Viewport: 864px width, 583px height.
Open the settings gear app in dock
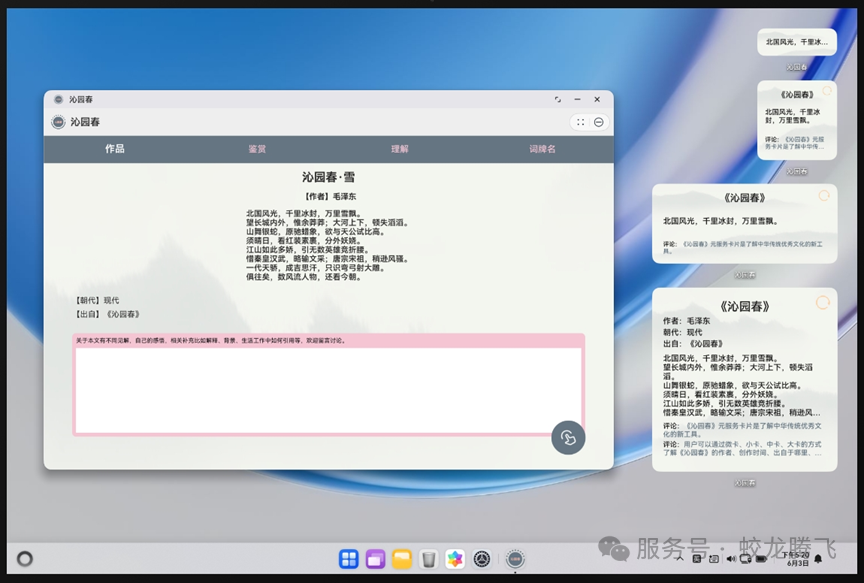(482, 559)
